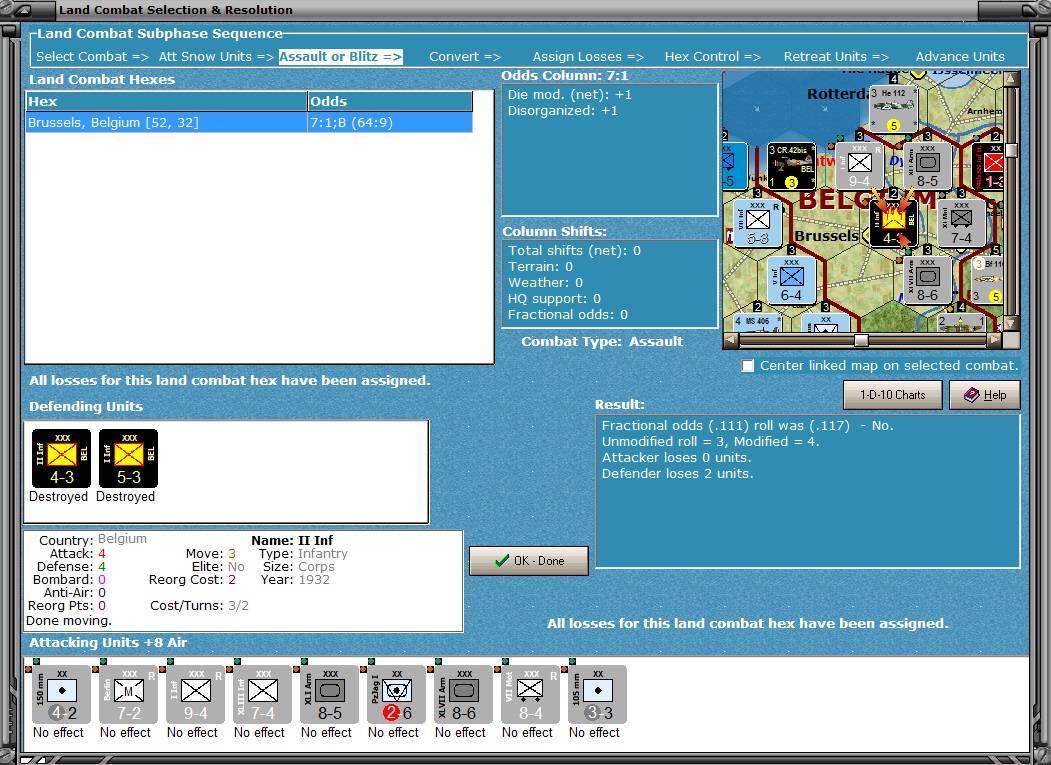Move the map horizontal scrollbar thumb
This screenshot has height=765, width=1051.
(x=861, y=341)
